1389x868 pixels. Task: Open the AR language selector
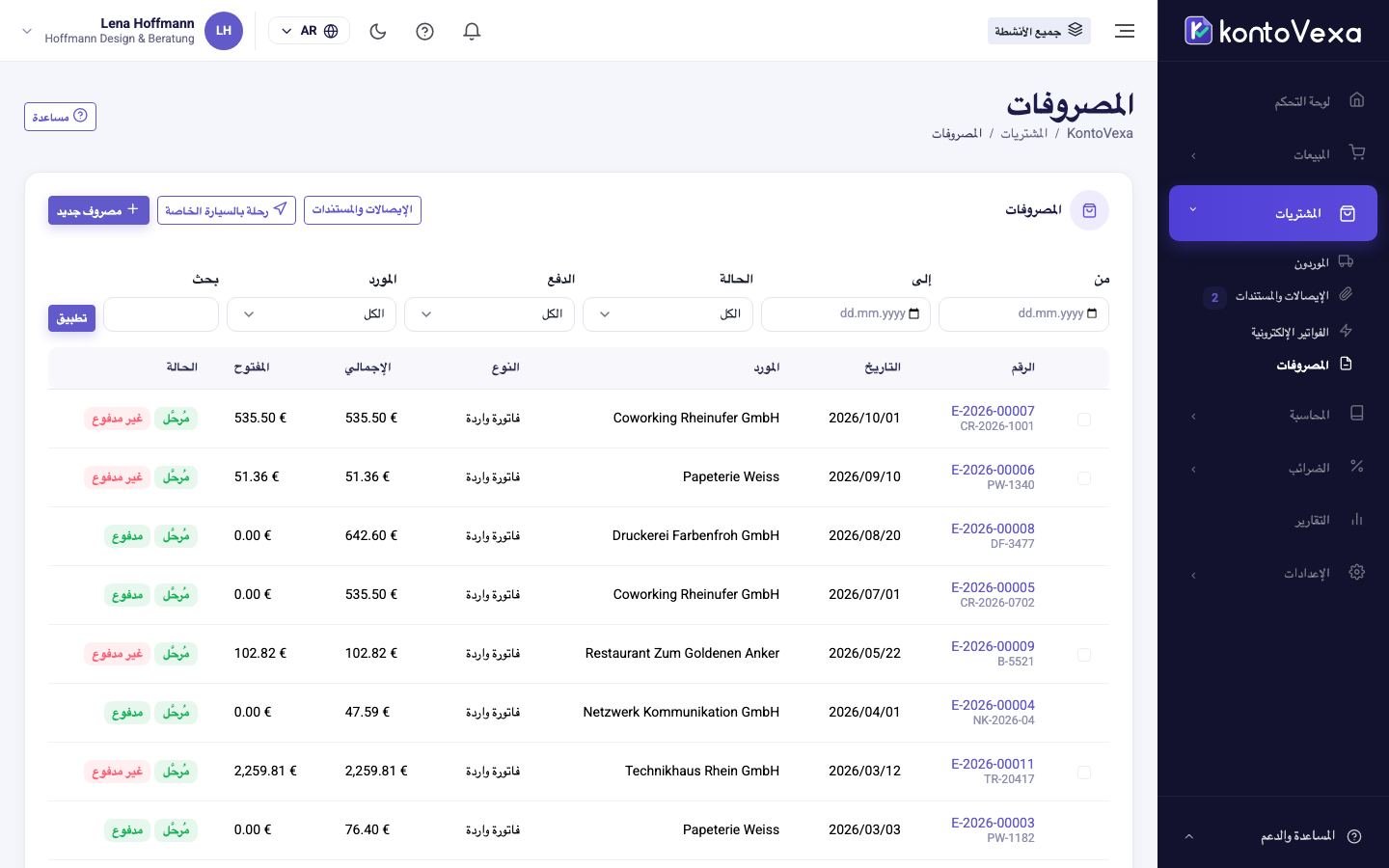click(x=309, y=31)
